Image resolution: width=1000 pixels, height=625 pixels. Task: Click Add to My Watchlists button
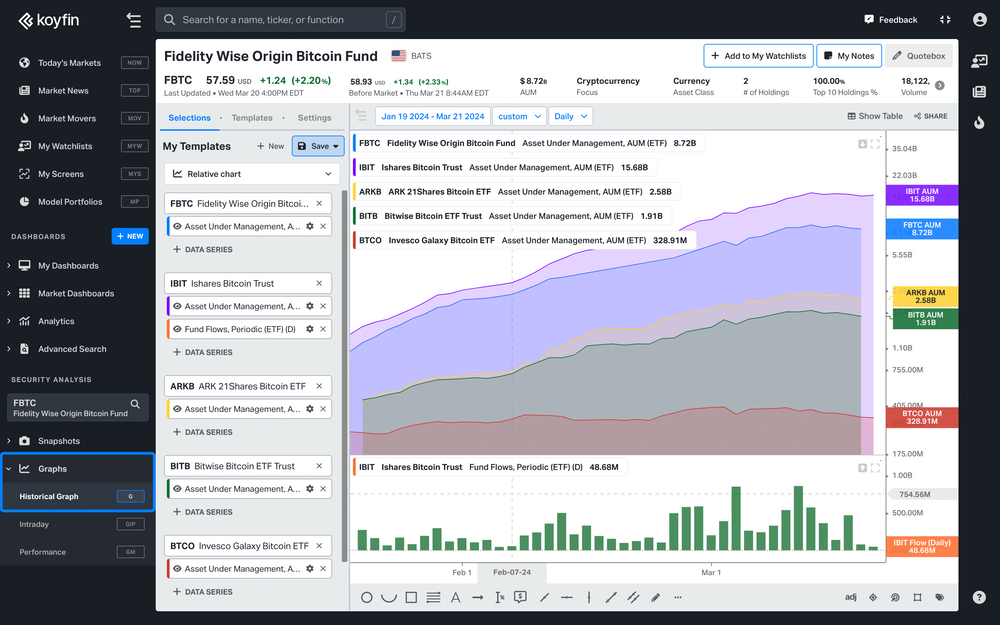point(758,55)
